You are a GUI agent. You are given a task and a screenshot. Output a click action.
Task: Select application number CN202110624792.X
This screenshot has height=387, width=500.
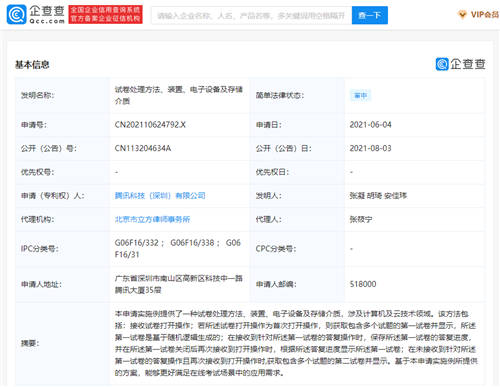coord(150,125)
